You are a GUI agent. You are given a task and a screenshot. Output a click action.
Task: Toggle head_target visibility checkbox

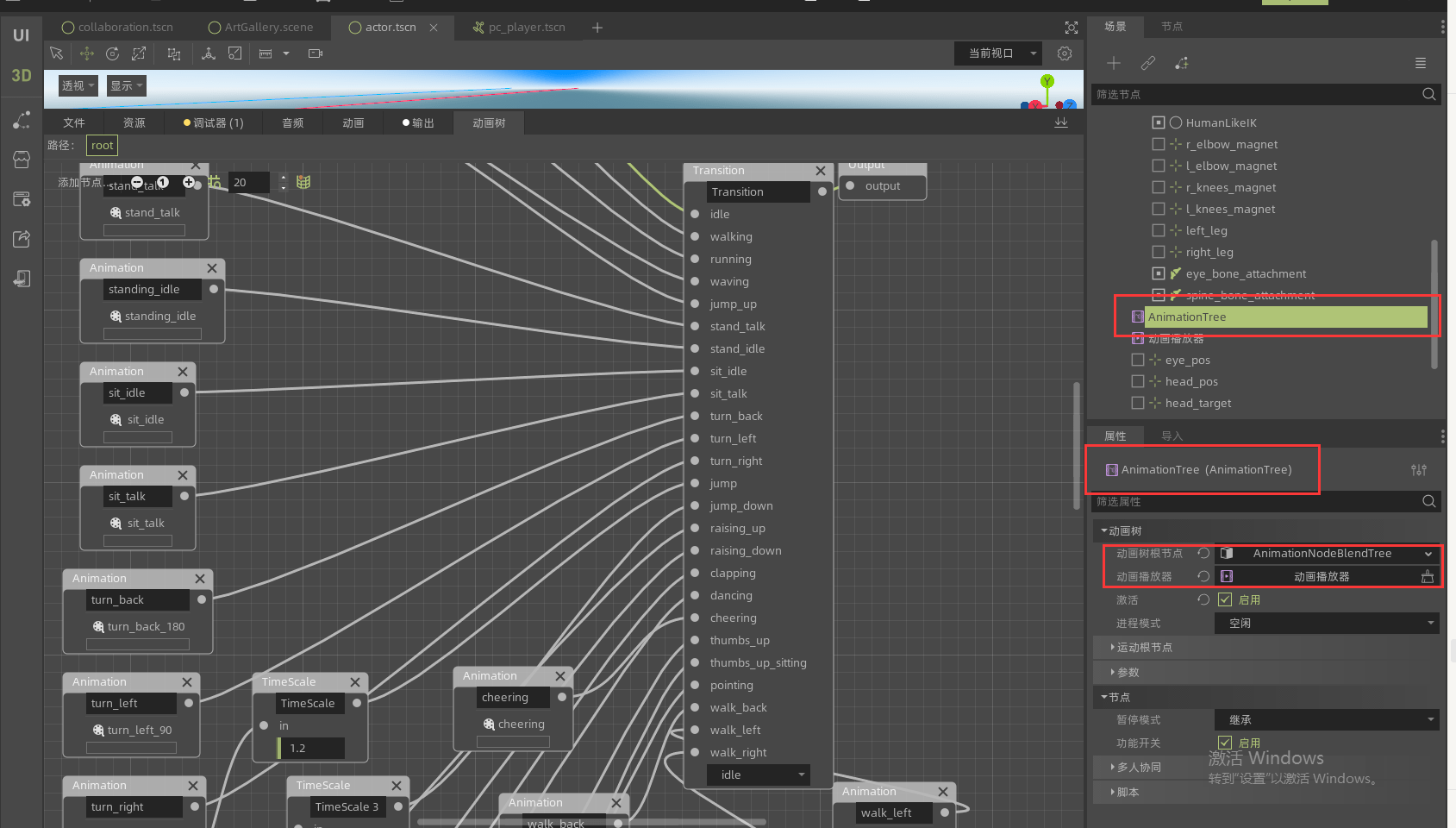pyautogui.click(x=1138, y=403)
